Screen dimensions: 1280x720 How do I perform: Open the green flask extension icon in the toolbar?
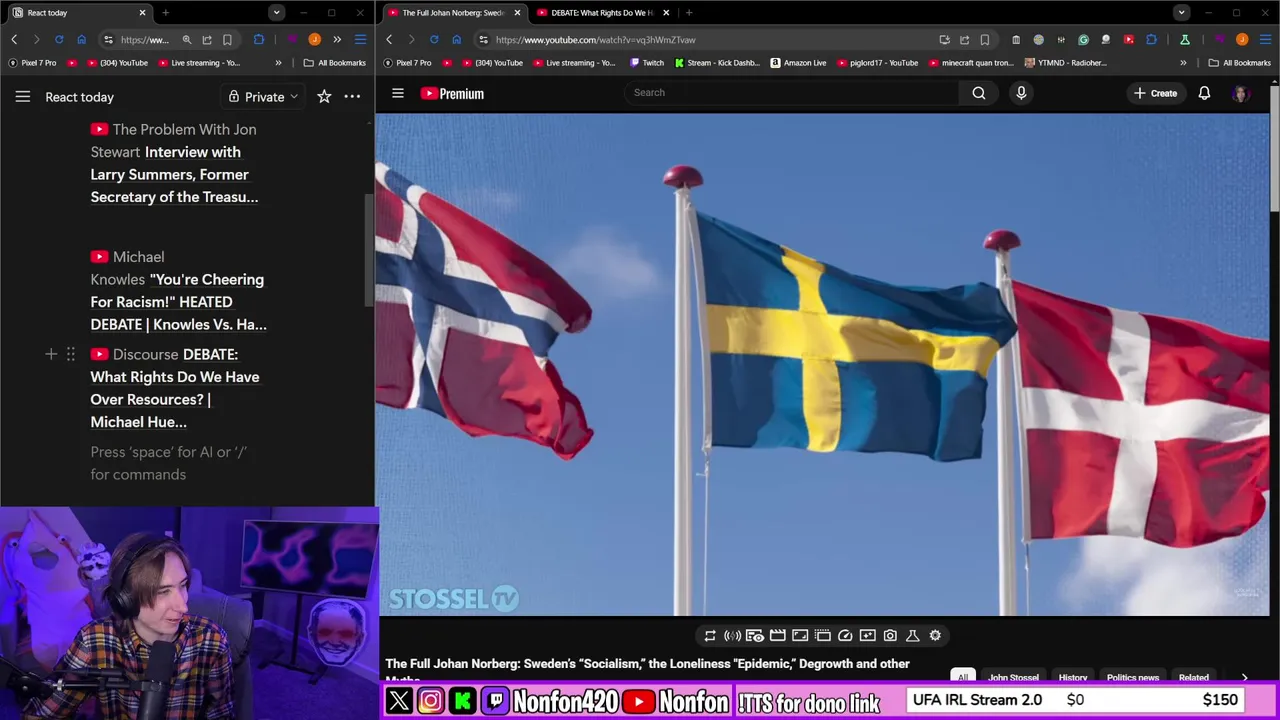[1184, 40]
